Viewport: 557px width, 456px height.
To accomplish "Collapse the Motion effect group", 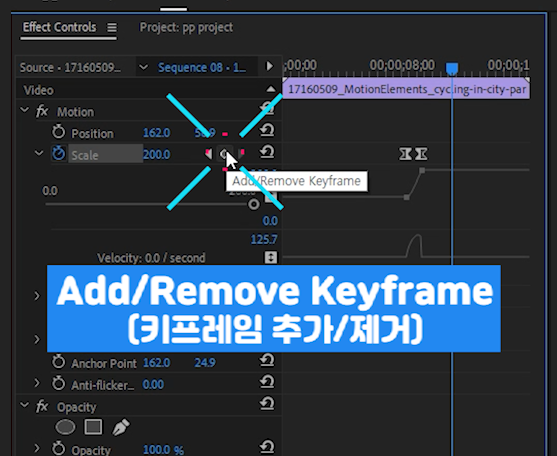I will (x=25, y=110).
